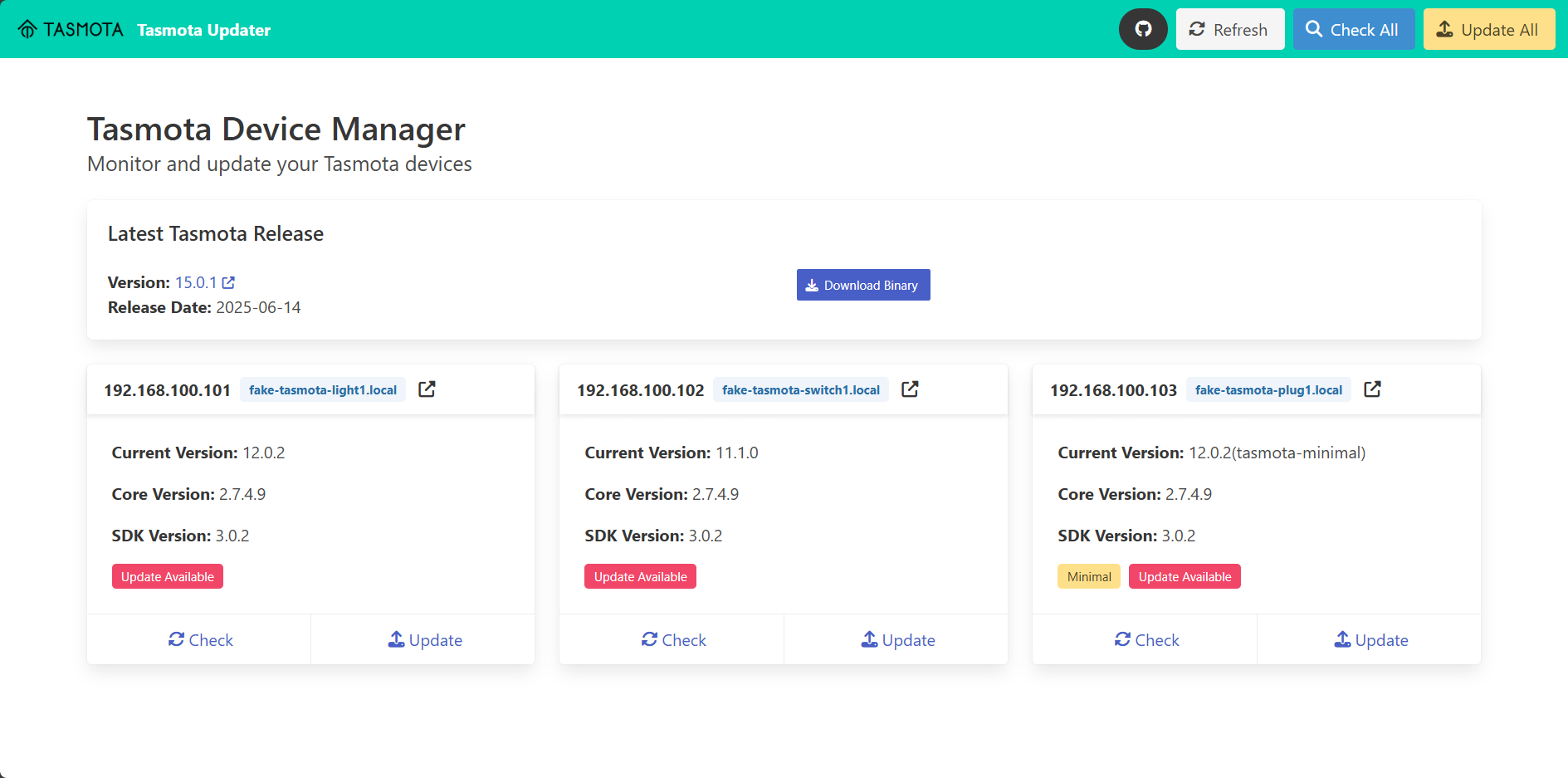
Task: Click the Tasmota home logo
Action: 71,30
